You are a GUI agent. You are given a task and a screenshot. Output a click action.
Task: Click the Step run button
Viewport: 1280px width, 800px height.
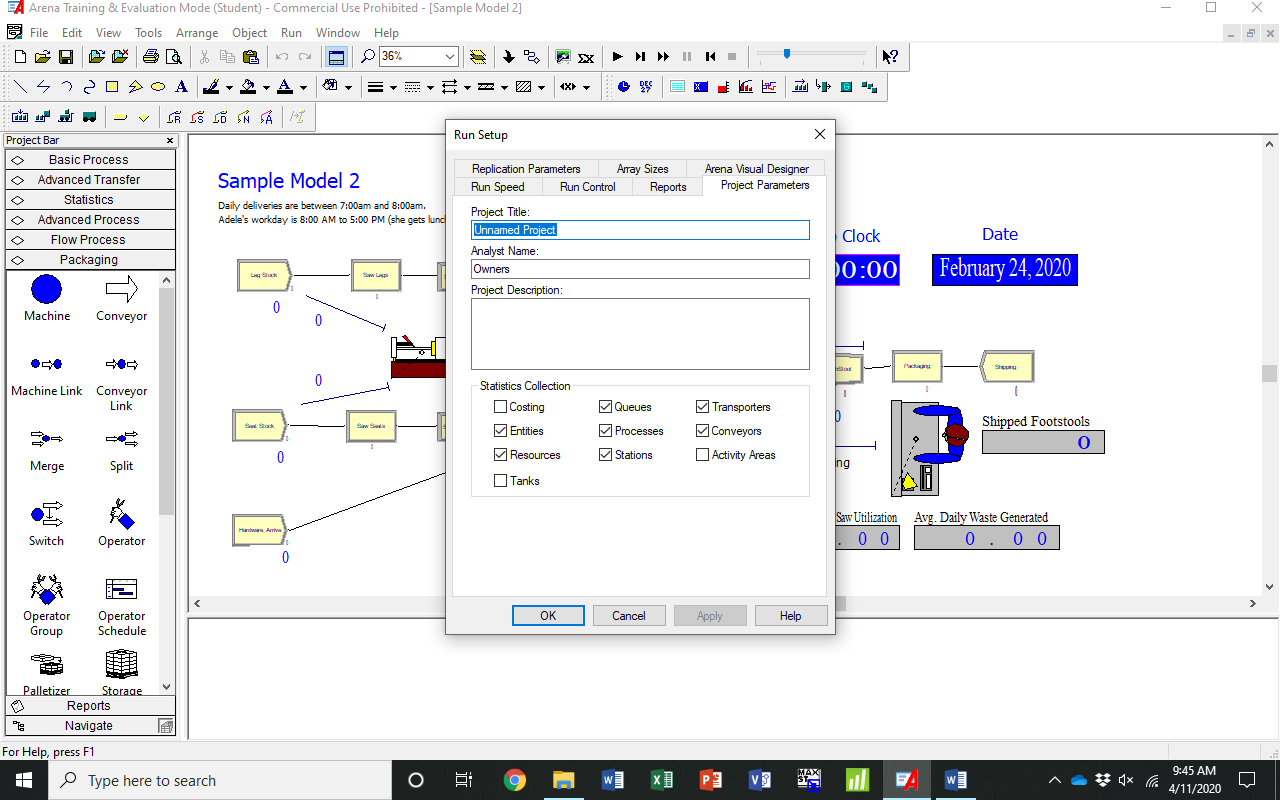(x=640, y=57)
